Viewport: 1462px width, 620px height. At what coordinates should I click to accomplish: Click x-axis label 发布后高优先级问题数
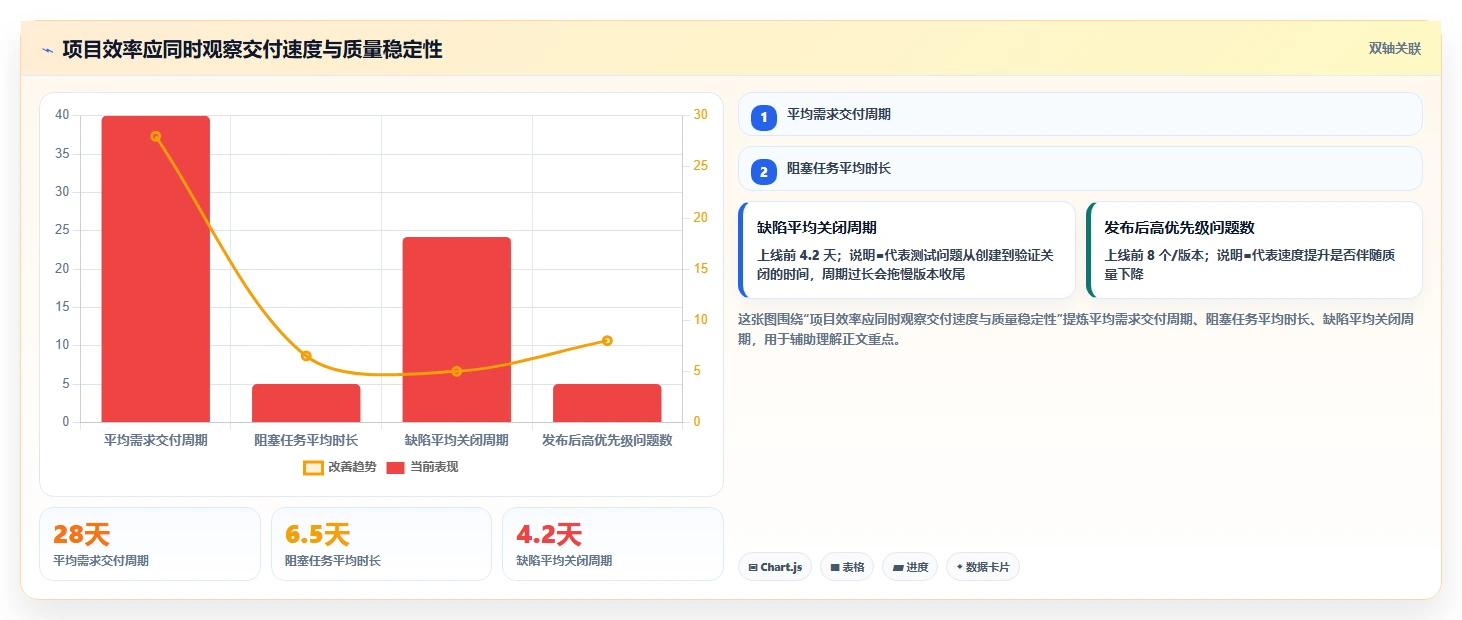[607, 440]
